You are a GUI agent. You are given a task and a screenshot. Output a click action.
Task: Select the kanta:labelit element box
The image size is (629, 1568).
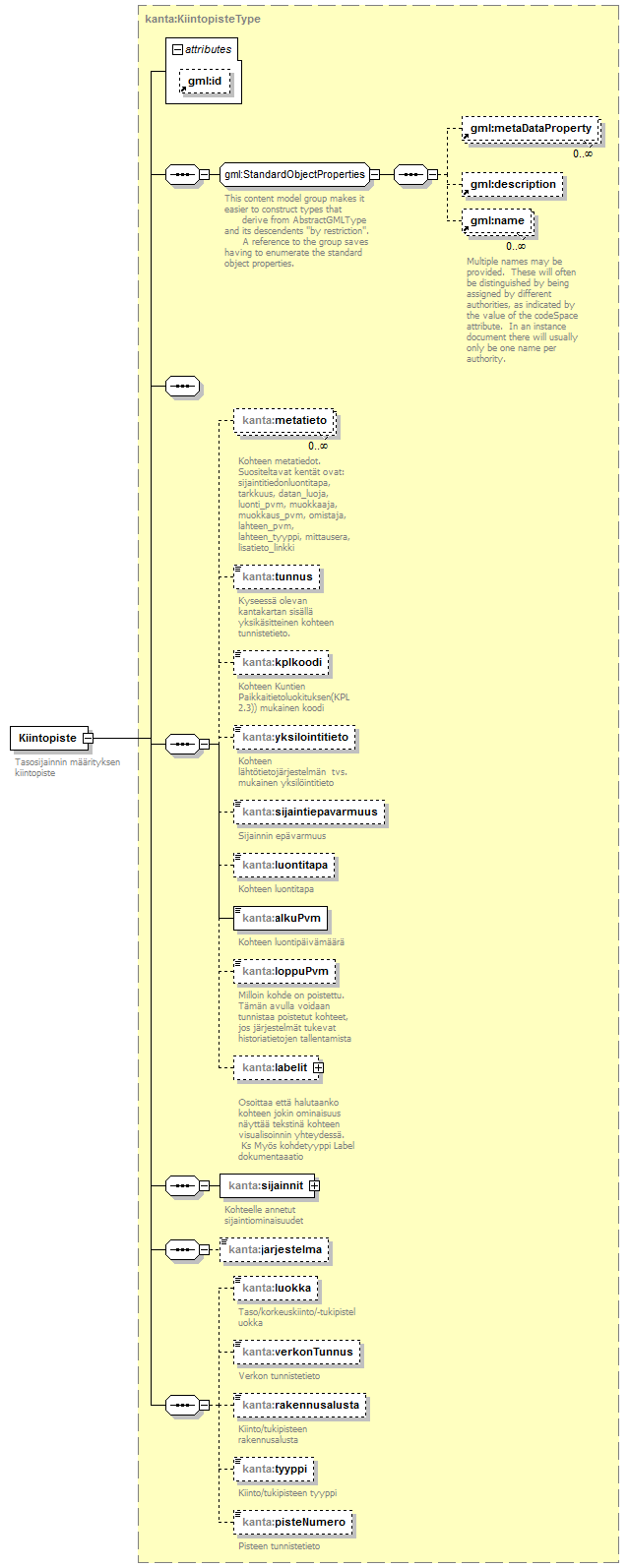coord(274,1067)
